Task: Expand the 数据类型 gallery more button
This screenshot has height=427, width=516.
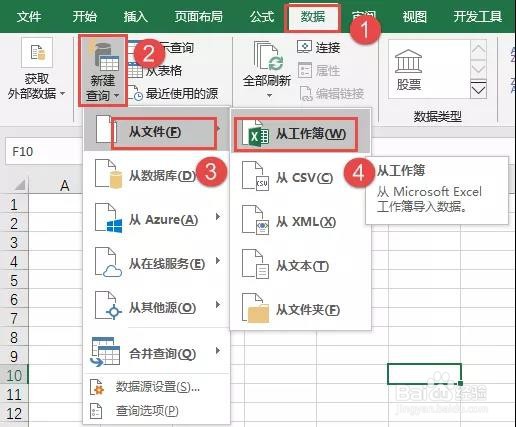Action: 478,90
